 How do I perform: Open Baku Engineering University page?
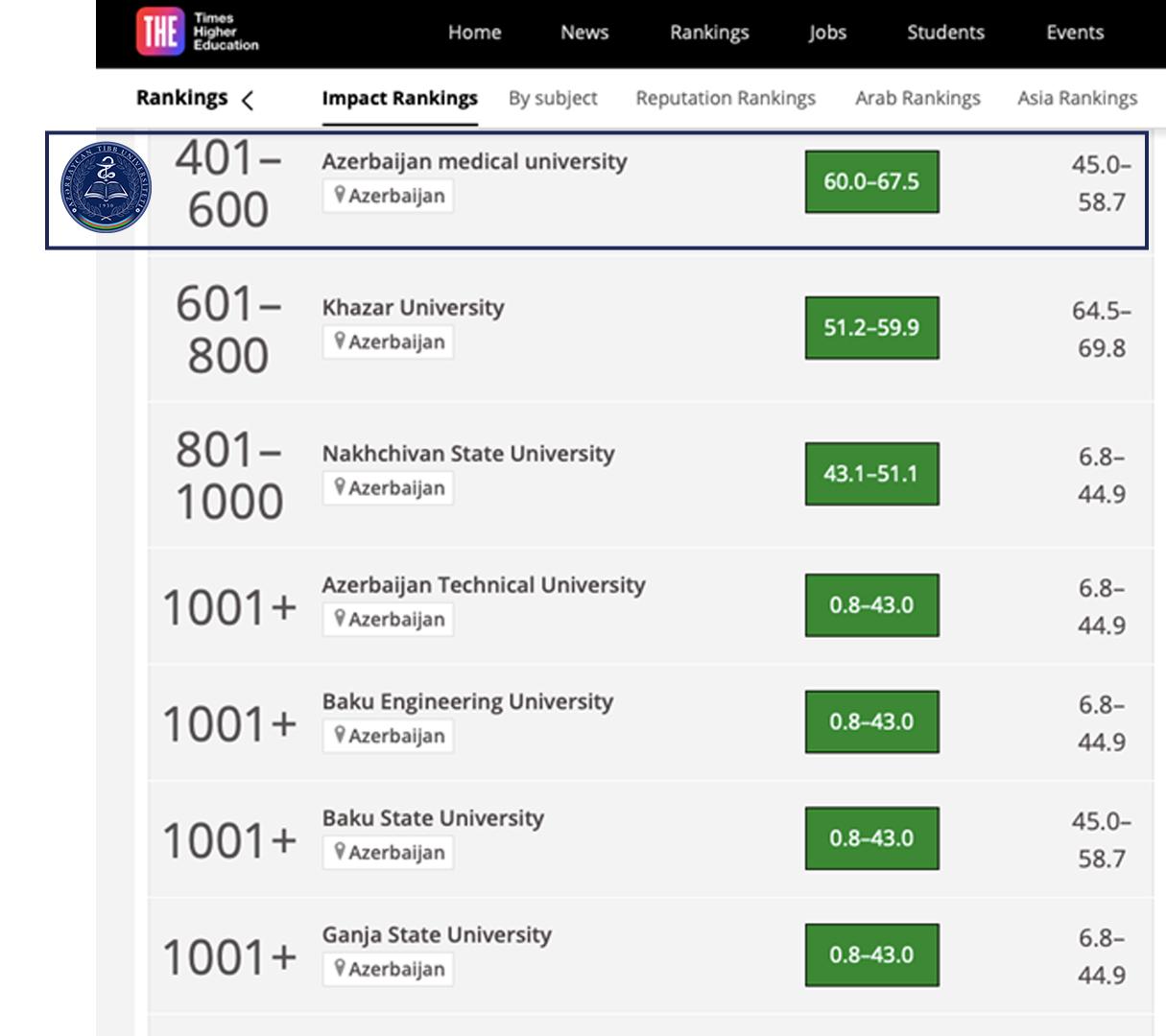pyautogui.click(x=467, y=701)
